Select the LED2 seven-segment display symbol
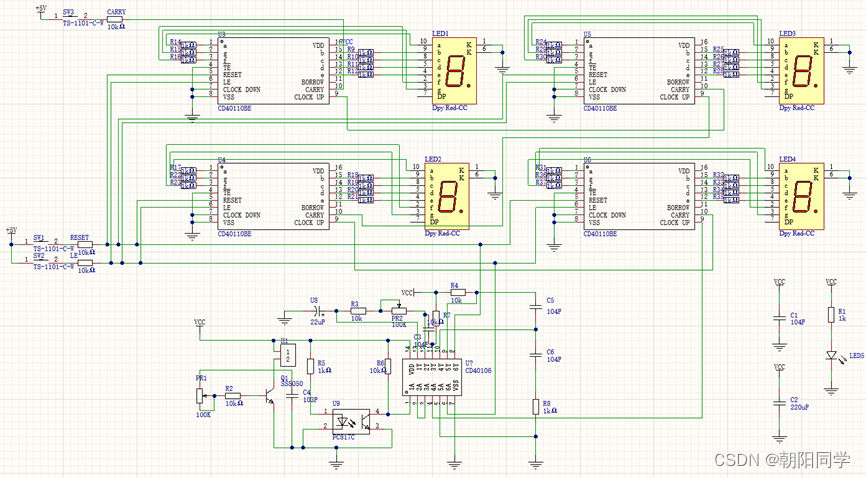The height and width of the screenshot is (478, 866). (447, 196)
